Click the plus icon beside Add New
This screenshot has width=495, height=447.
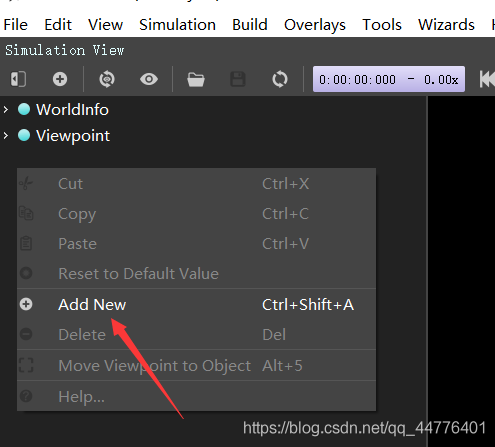pyautogui.click(x=26, y=304)
